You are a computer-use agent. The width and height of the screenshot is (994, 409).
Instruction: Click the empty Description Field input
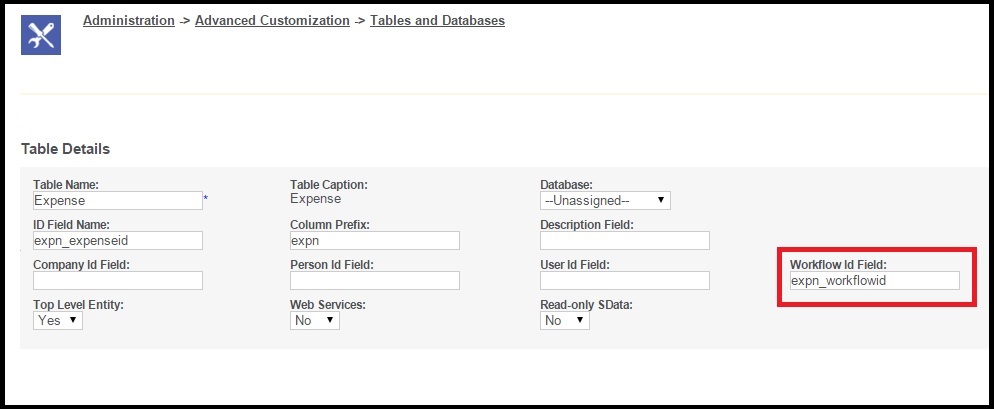(624, 241)
